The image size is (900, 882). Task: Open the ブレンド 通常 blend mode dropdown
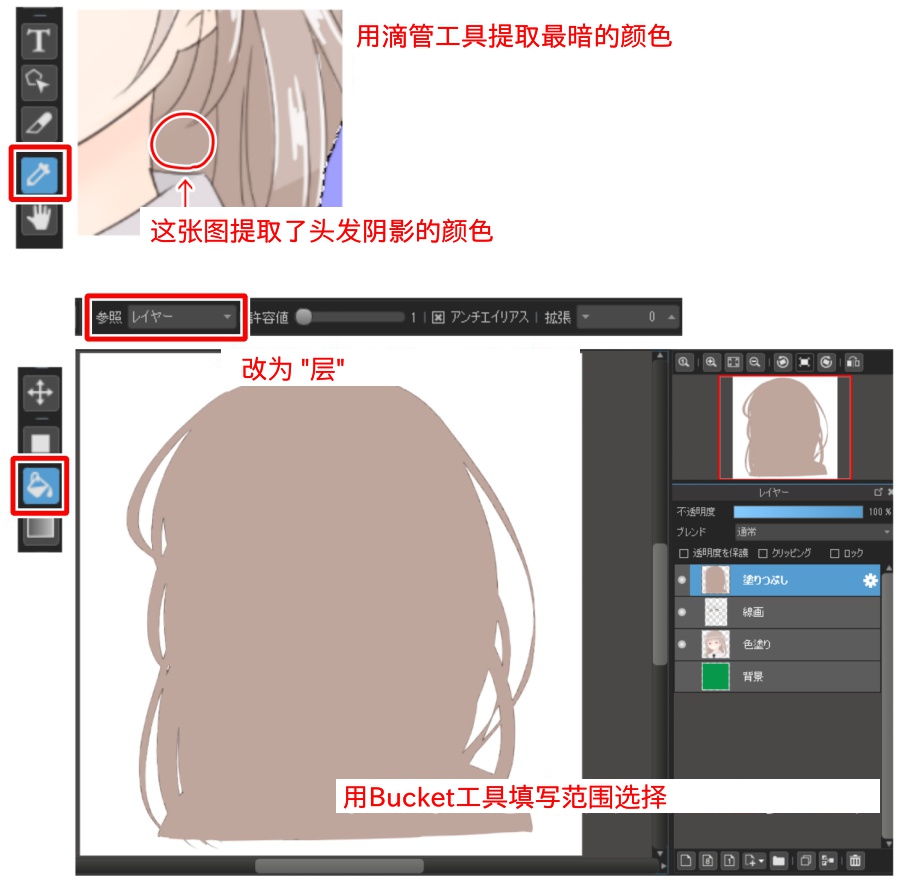click(x=813, y=533)
